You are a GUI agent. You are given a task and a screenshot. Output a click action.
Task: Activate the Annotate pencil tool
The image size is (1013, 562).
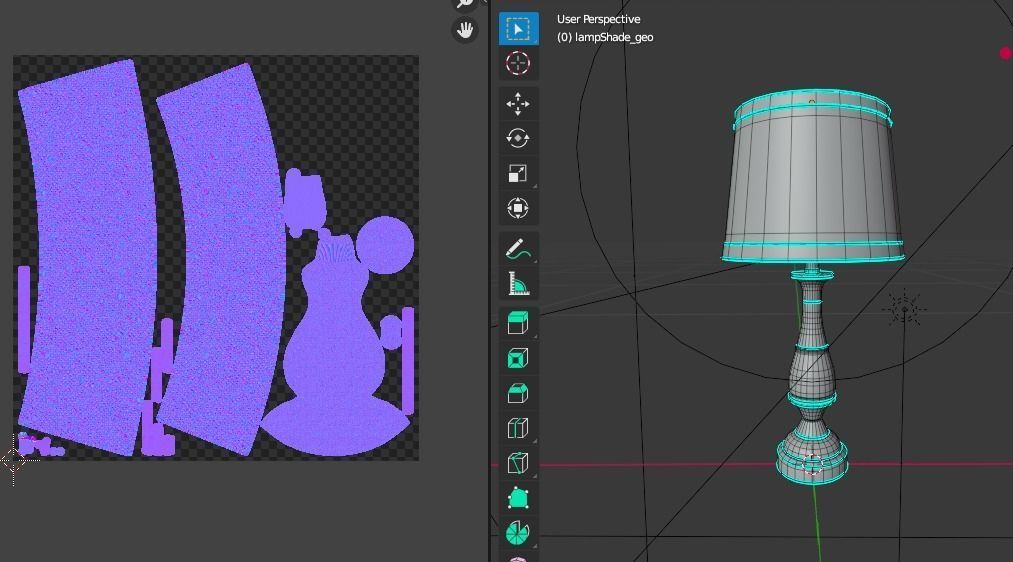pyautogui.click(x=518, y=249)
